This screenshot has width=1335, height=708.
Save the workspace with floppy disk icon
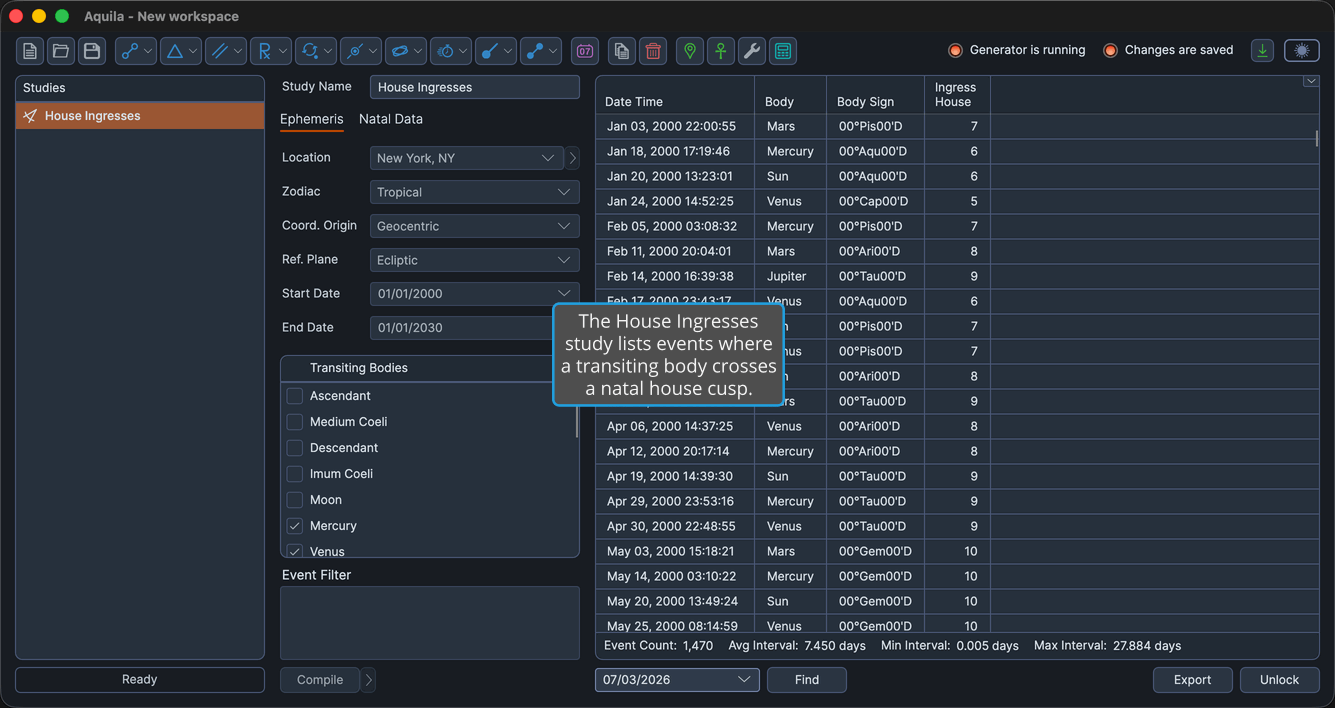pos(92,51)
